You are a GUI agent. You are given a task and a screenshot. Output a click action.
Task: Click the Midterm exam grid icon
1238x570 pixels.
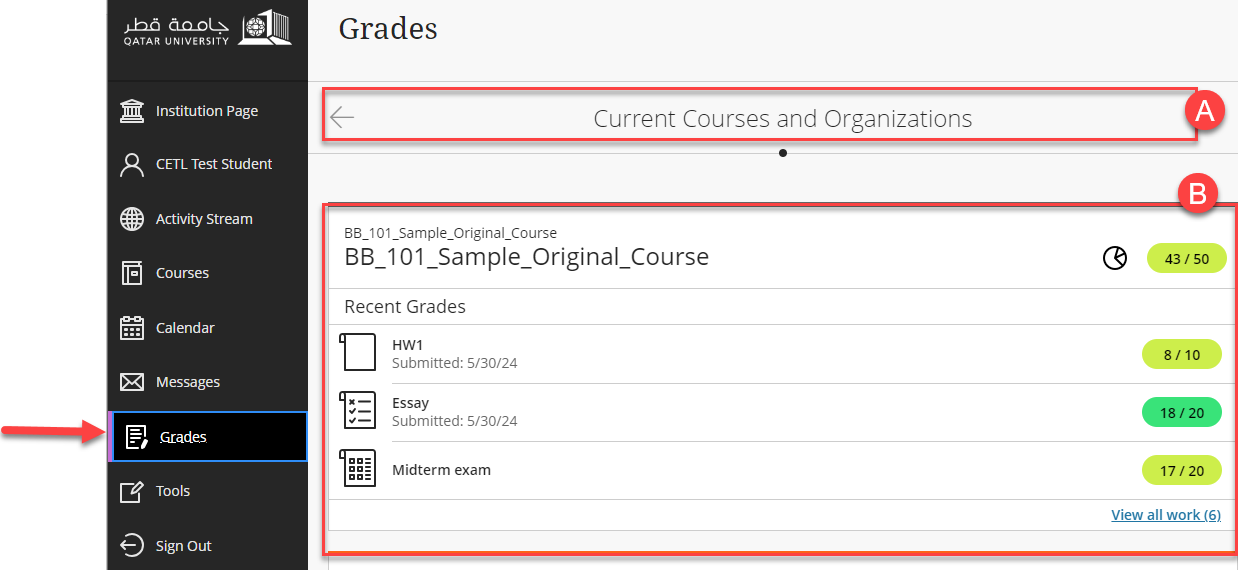(358, 469)
